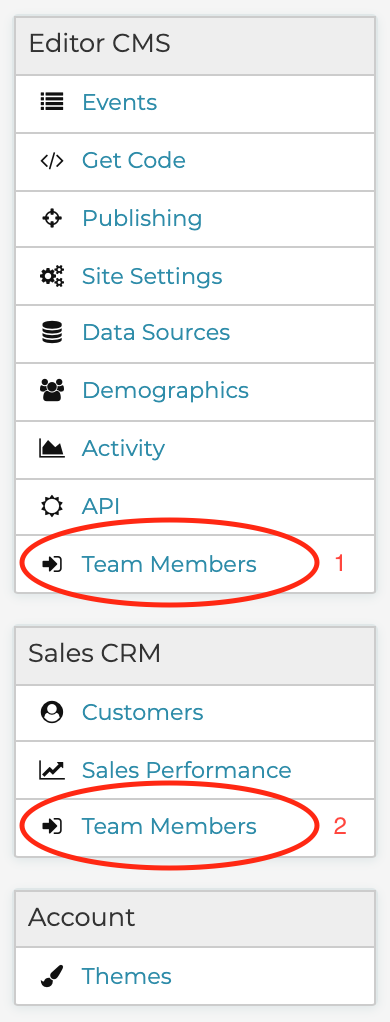Open Team Members under Editor CMS
The width and height of the screenshot is (390, 1022).
(169, 564)
